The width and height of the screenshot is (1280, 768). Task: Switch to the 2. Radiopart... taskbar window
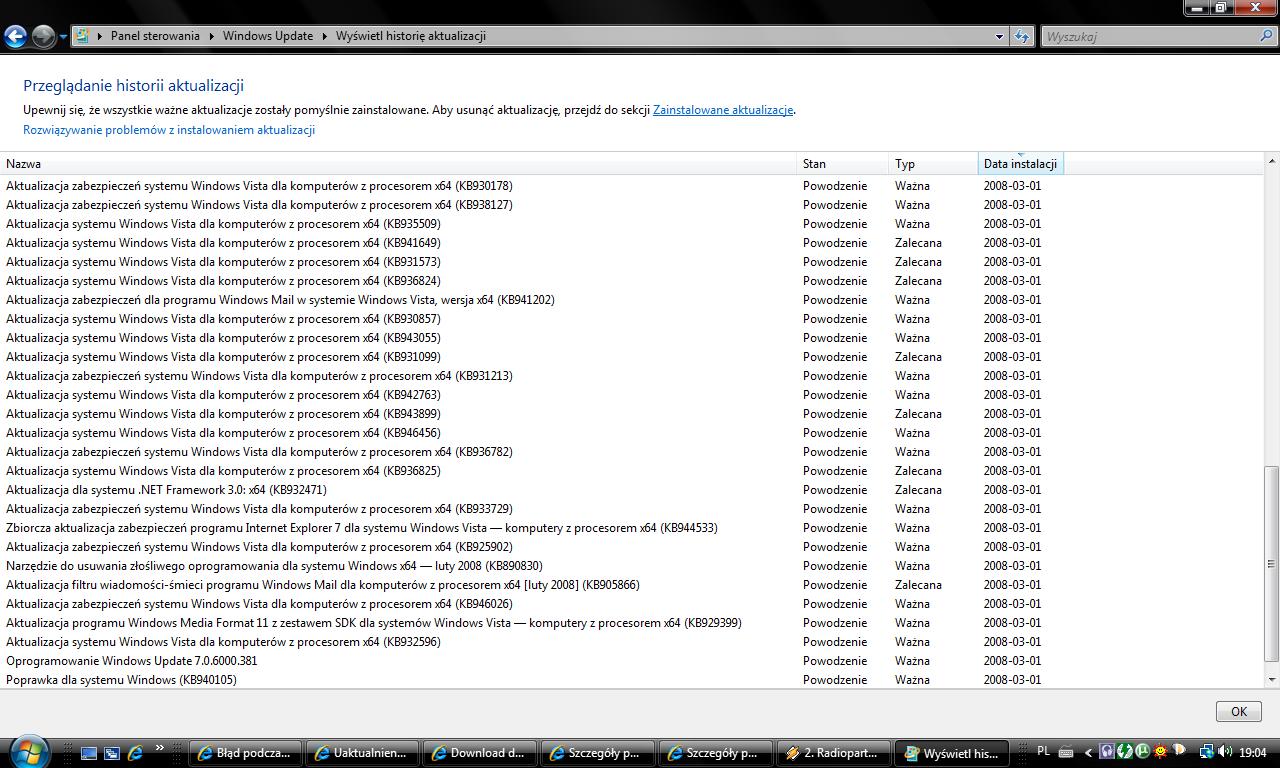[x=832, y=753]
